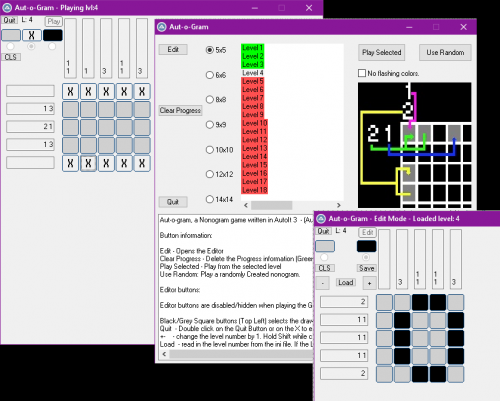Select the 10x10 size radio button
The height and width of the screenshot is (401, 500).
210,150
